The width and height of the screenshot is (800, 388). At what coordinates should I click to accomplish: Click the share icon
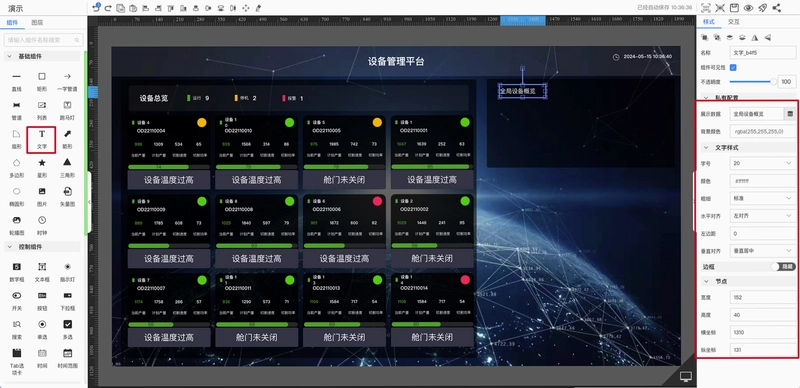[x=777, y=8]
